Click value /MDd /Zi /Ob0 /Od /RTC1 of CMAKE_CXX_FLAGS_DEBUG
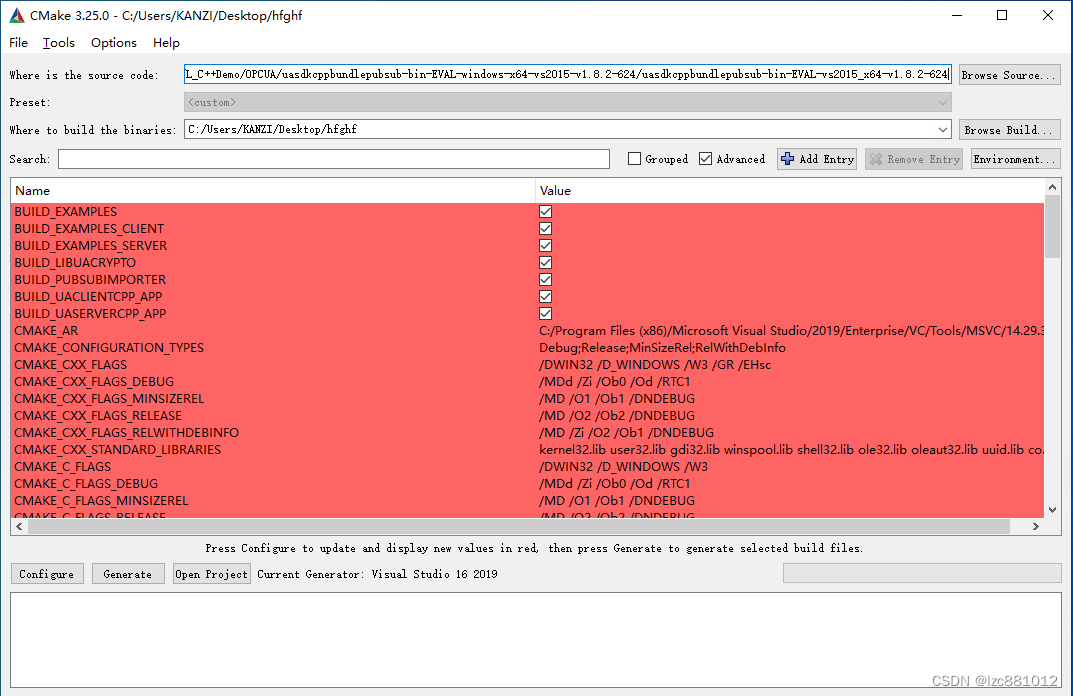This screenshot has height=696, width=1073. coord(615,382)
